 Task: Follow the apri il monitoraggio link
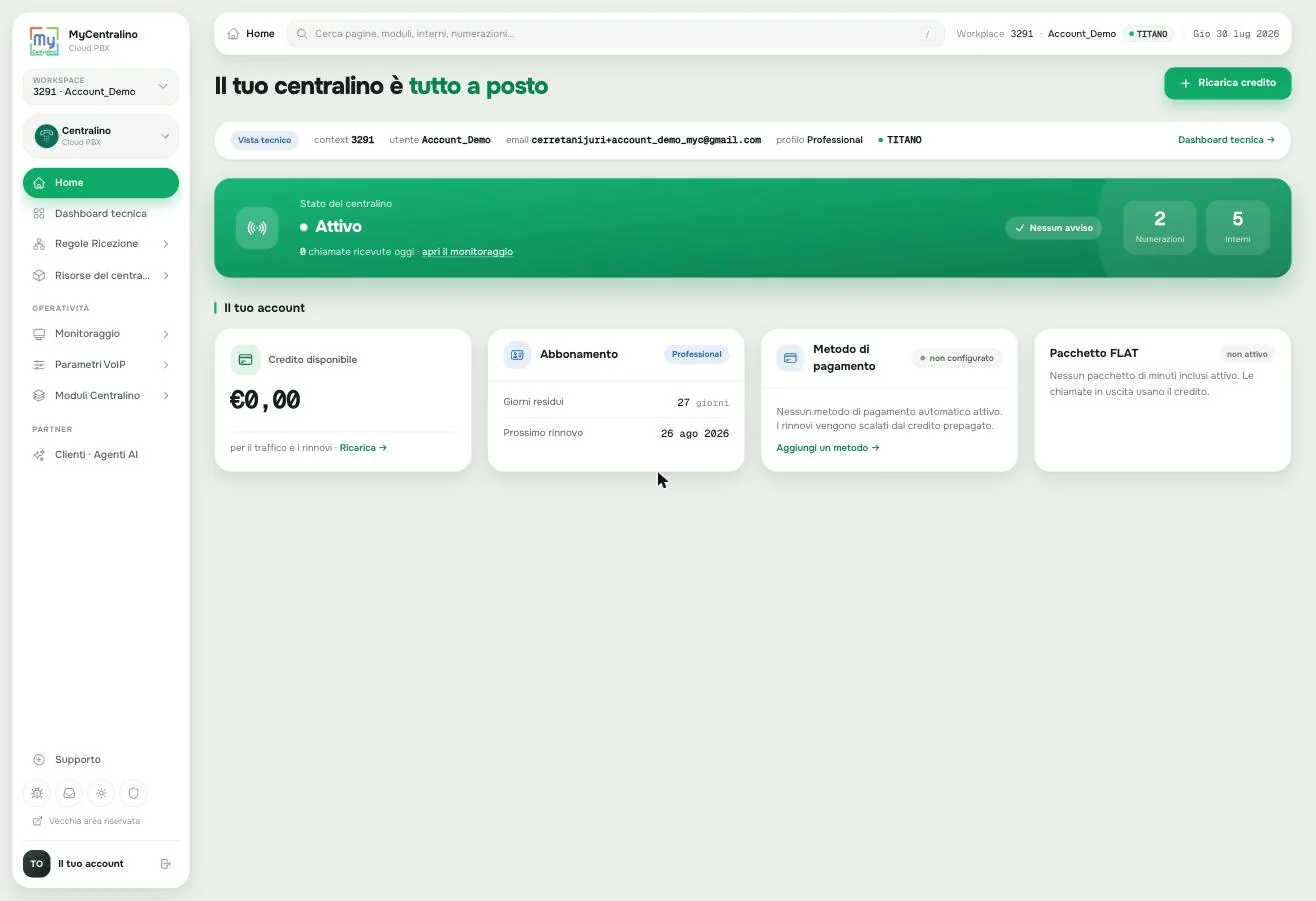467,252
